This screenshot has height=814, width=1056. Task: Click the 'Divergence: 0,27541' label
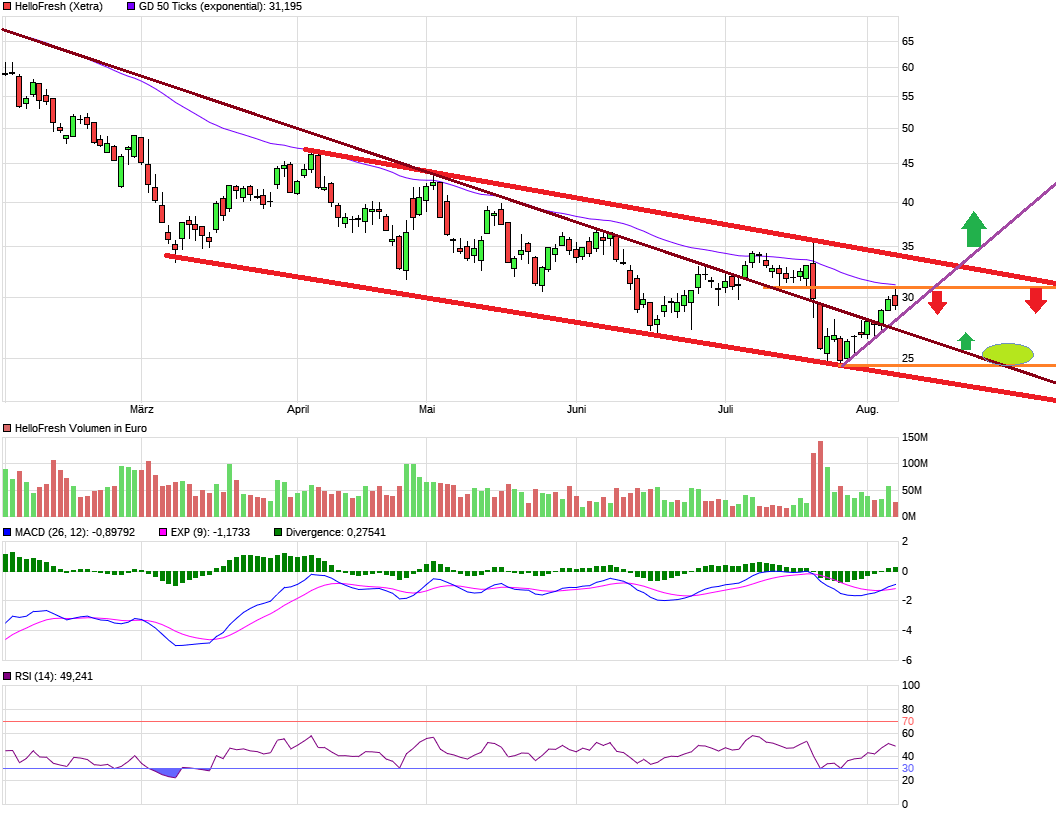click(x=335, y=533)
